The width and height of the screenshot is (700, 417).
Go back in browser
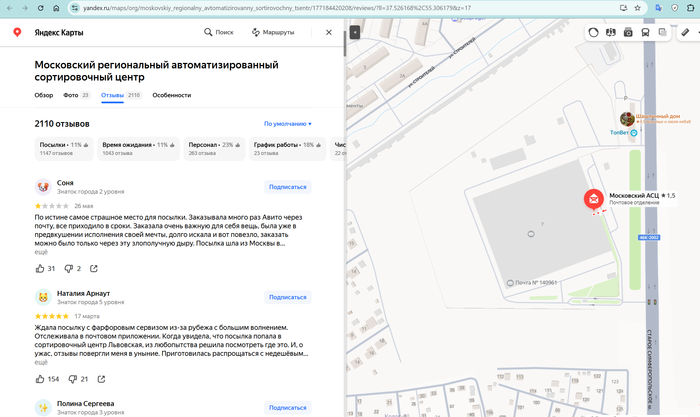pos(9,8)
